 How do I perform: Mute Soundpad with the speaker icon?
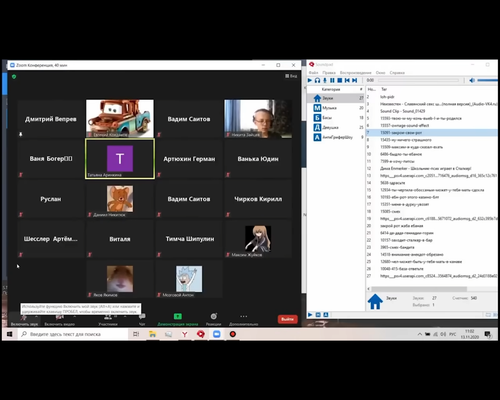[472, 80]
